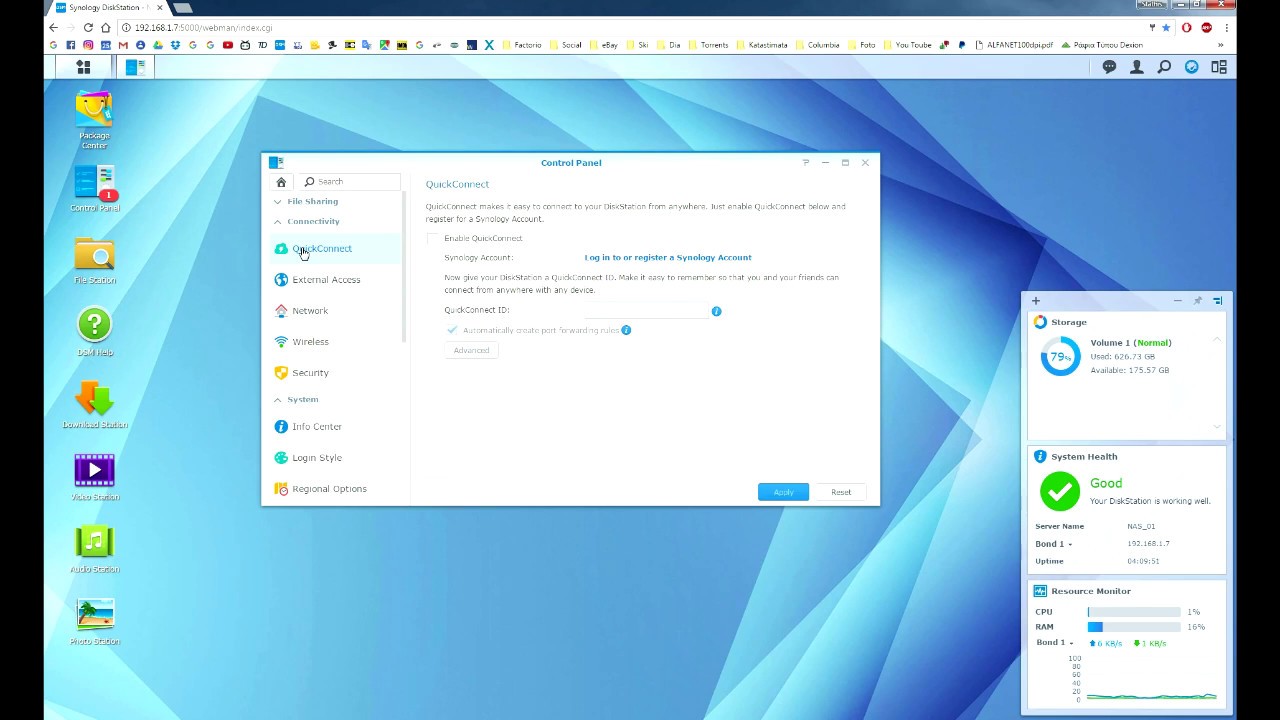This screenshot has height=720, width=1280.
Task: Select QuickConnect in the sidebar
Action: (x=335, y=248)
